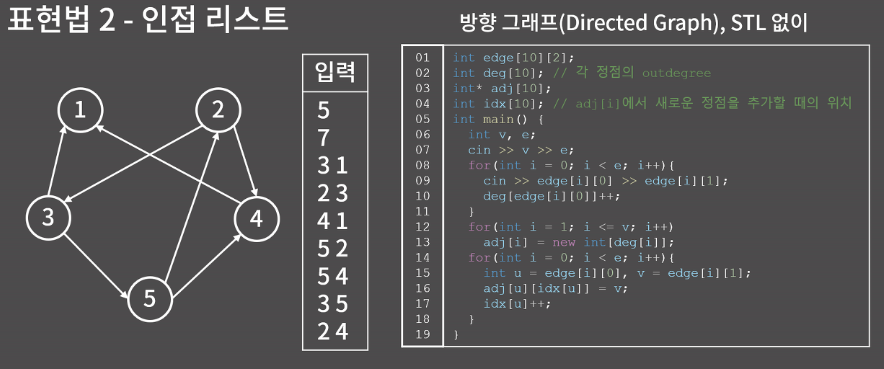Select the heading '방향 그래프(Directed Graph), STL 없이'

[634, 23]
